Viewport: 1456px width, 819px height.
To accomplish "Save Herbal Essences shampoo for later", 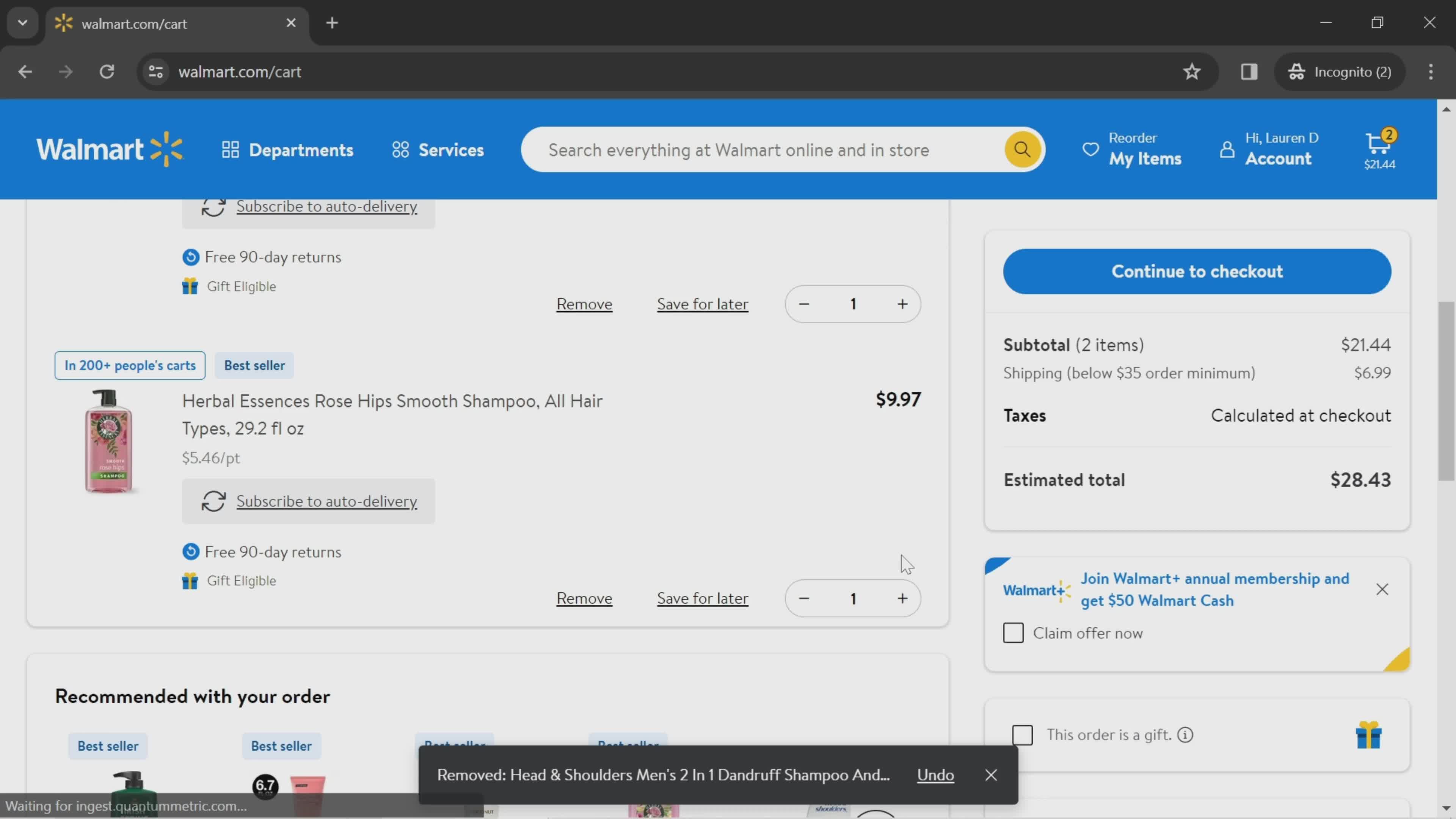I will pos(703,599).
